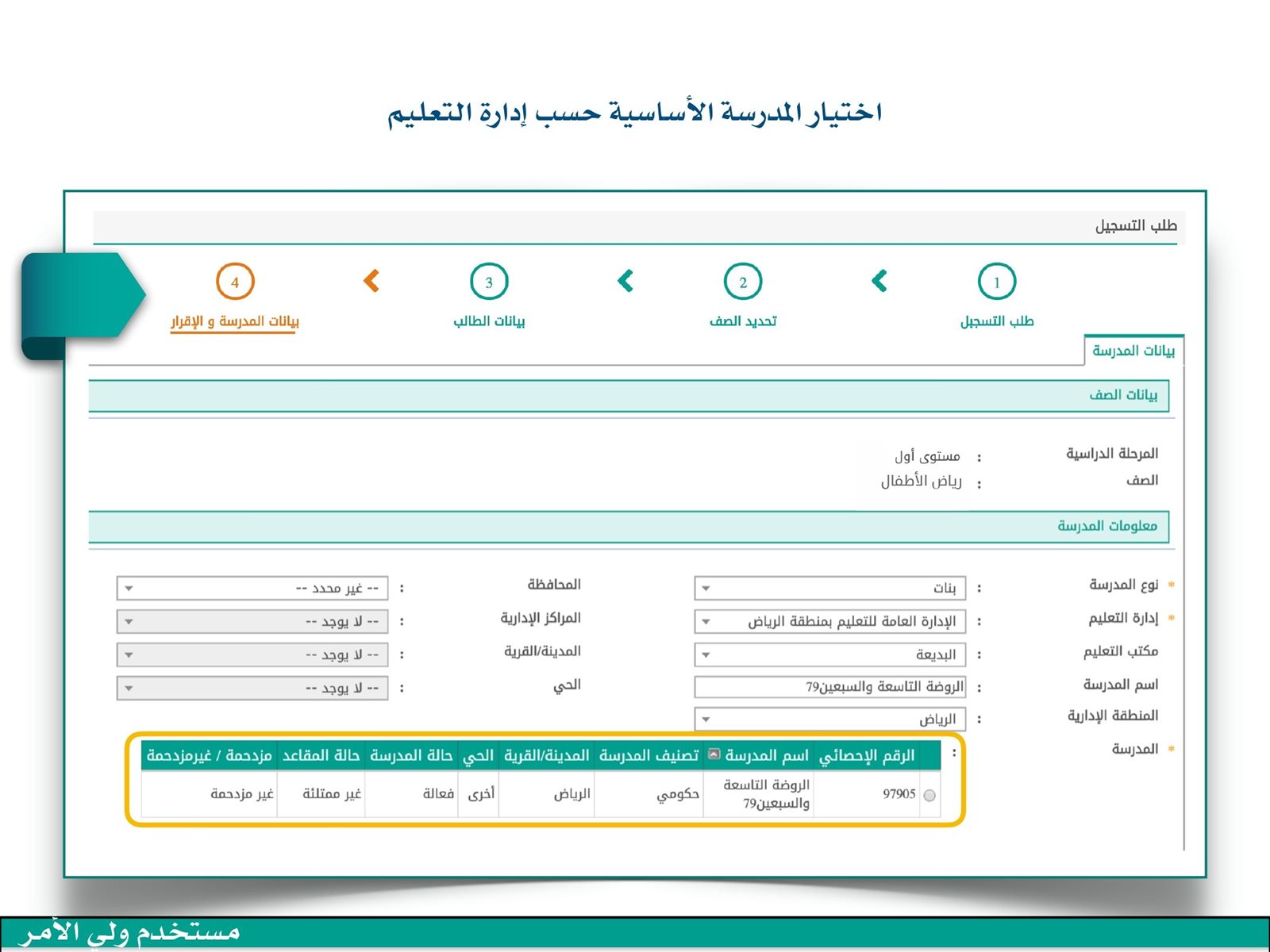Click مزدحمة / غيرمزدحمة column header
The width and height of the screenshot is (1270, 952).
point(210,755)
